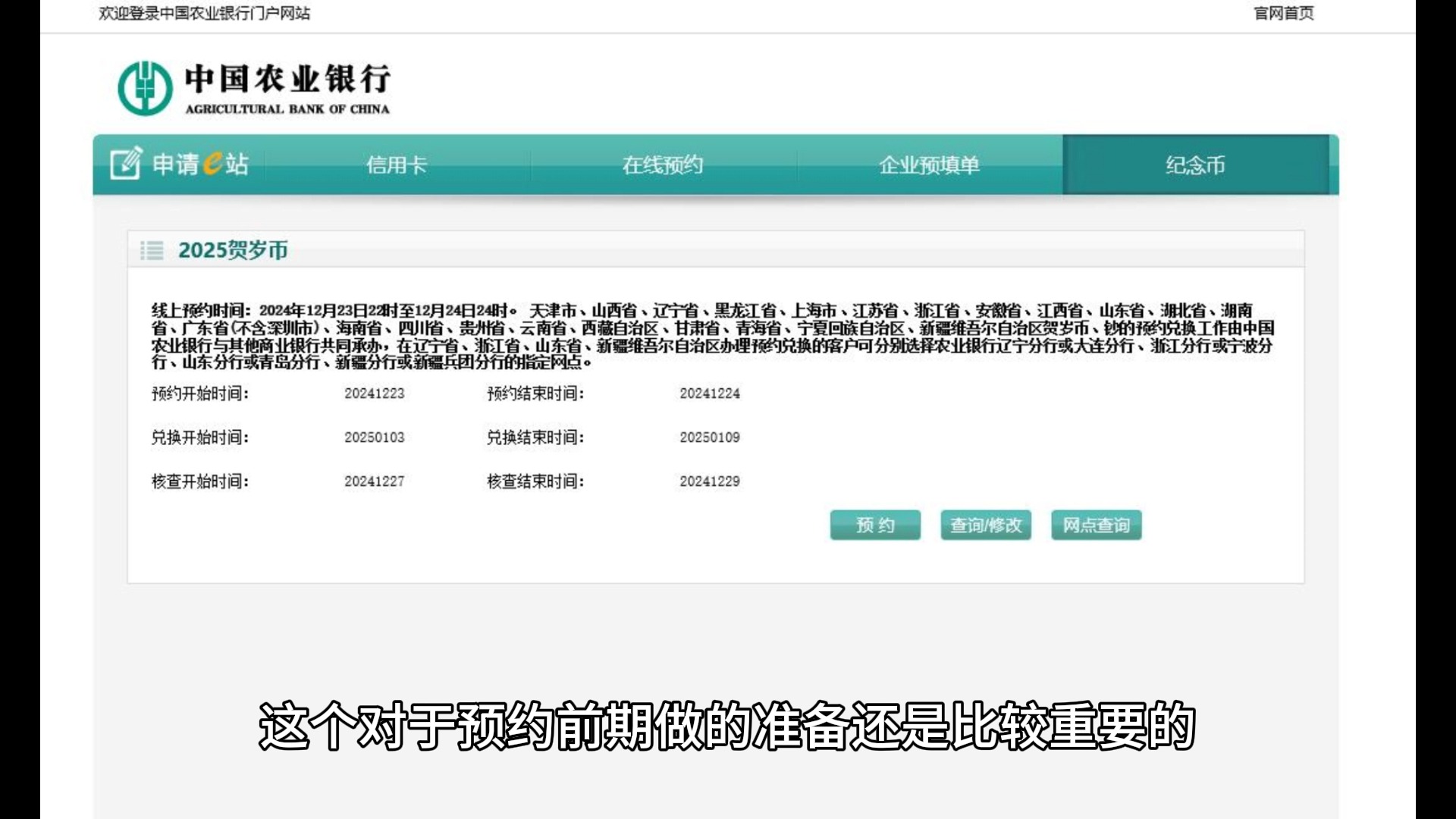
Task: Click the 2025贺岁币 heading
Action: [233, 250]
